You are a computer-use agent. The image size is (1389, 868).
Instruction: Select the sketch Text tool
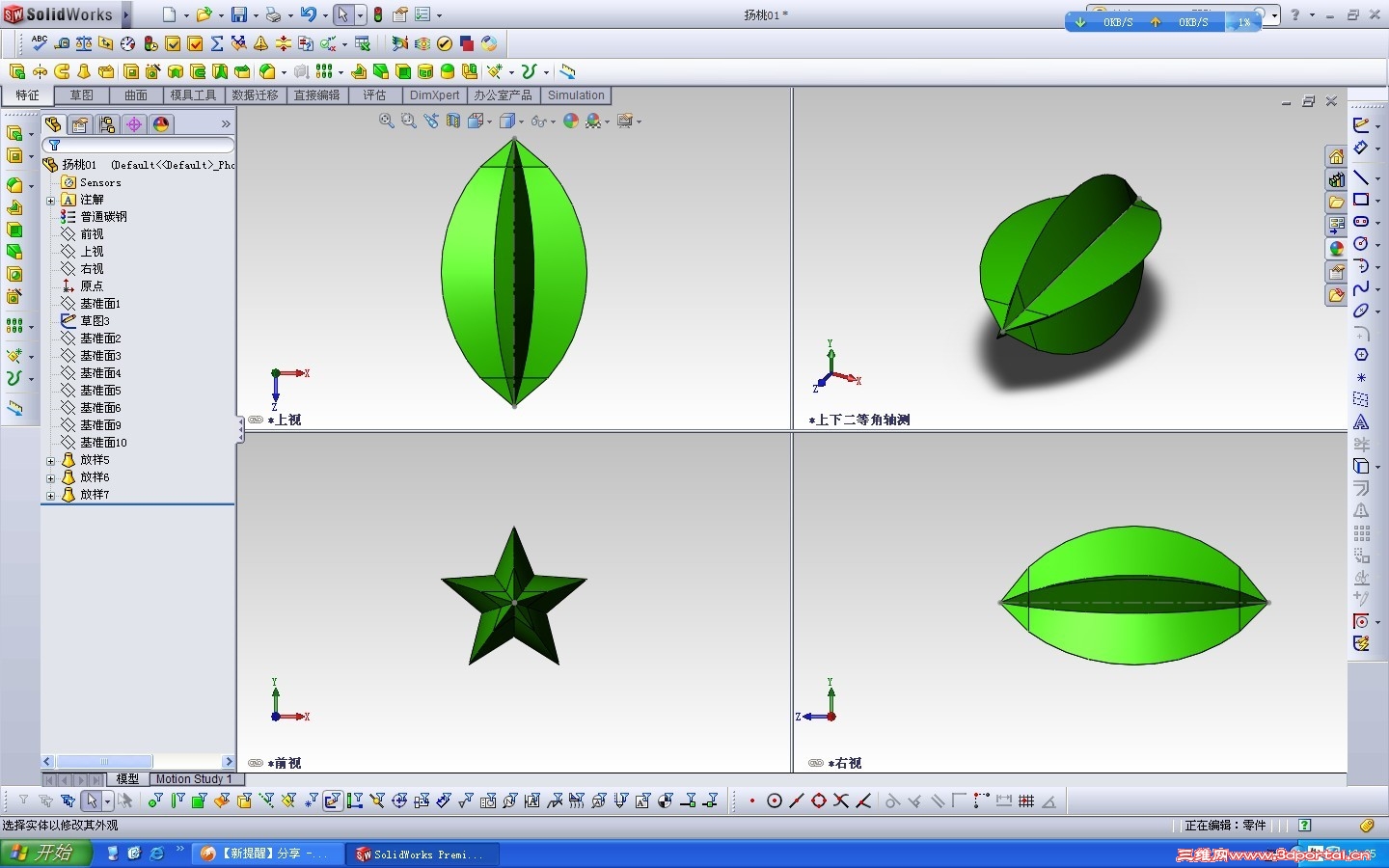click(x=1361, y=421)
